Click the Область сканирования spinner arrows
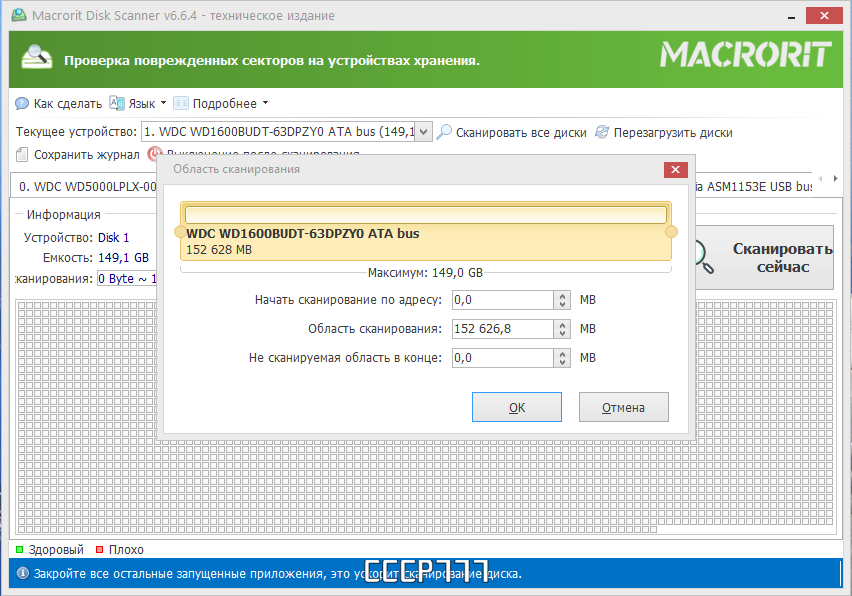The height and width of the screenshot is (596, 852). pyautogui.click(x=562, y=329)
